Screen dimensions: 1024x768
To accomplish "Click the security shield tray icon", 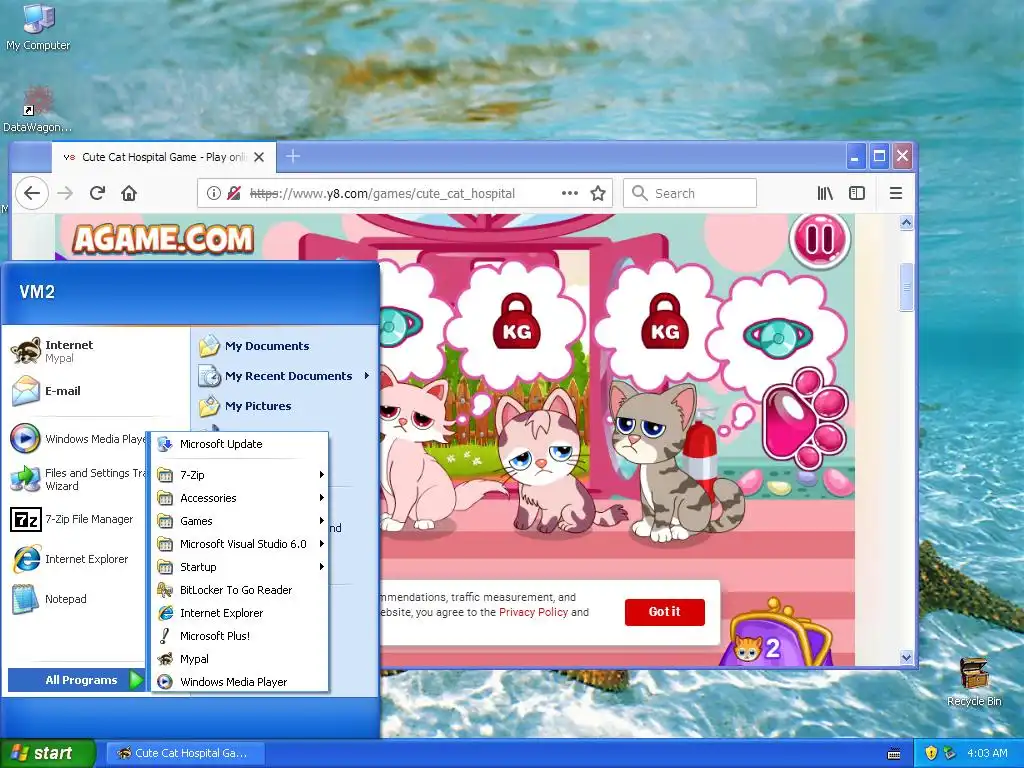I will click(x=931, y=753).
